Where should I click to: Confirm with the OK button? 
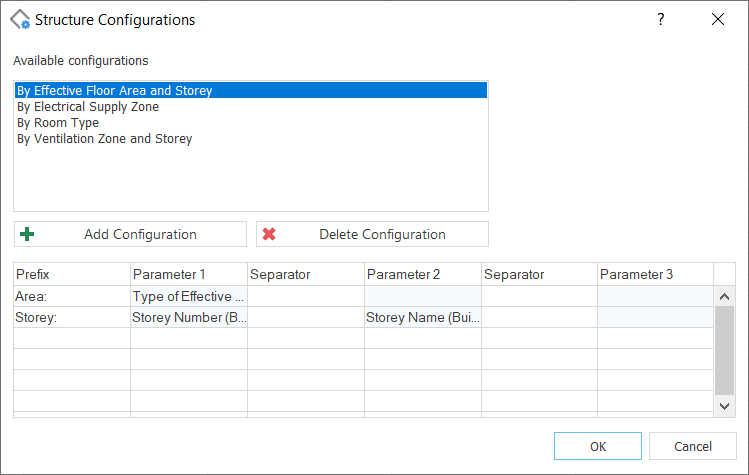click(598, 446)
